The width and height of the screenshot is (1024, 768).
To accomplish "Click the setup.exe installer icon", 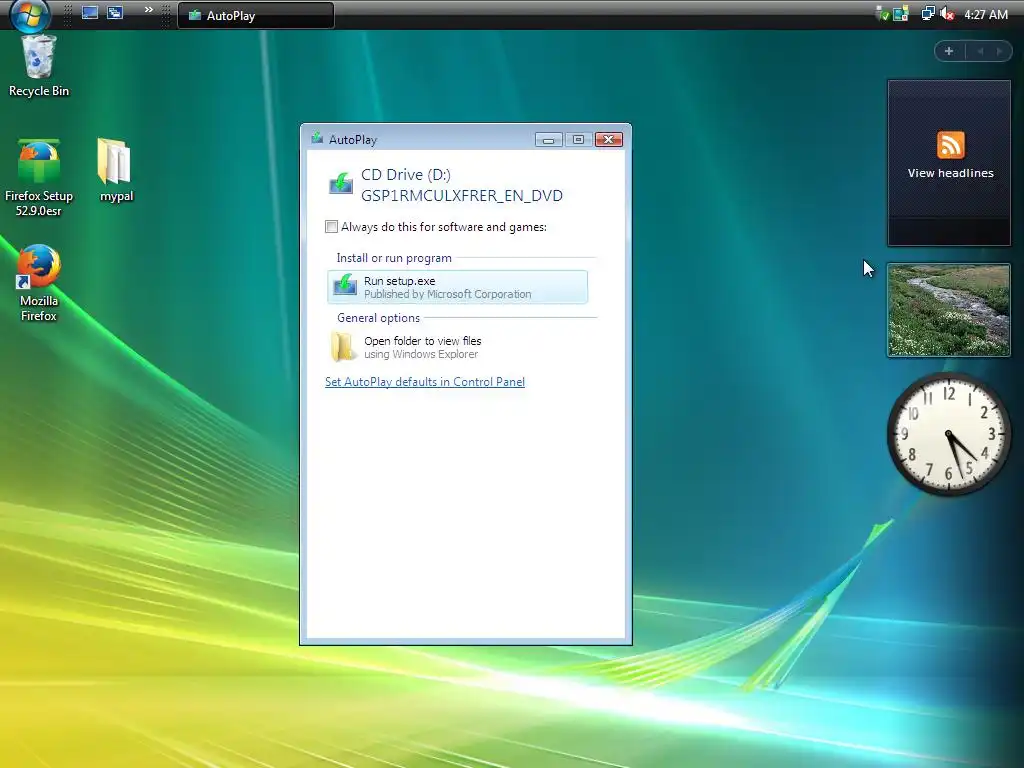I will coord(345,285).
